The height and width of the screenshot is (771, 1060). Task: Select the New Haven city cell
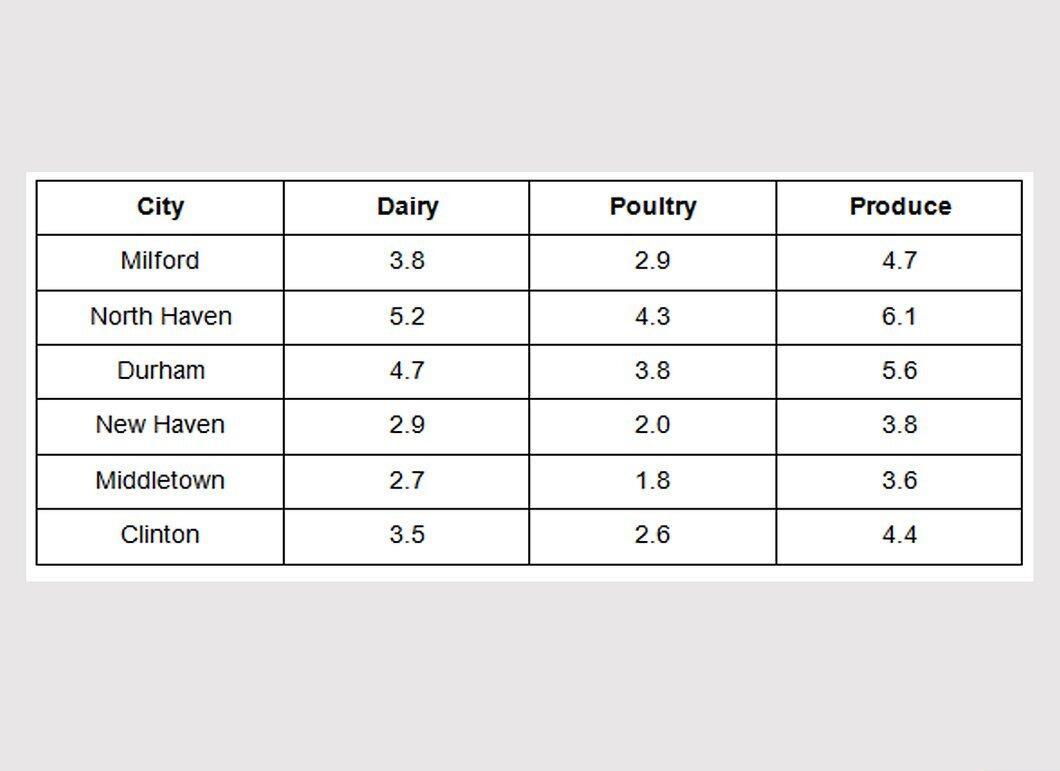point(160,424)
